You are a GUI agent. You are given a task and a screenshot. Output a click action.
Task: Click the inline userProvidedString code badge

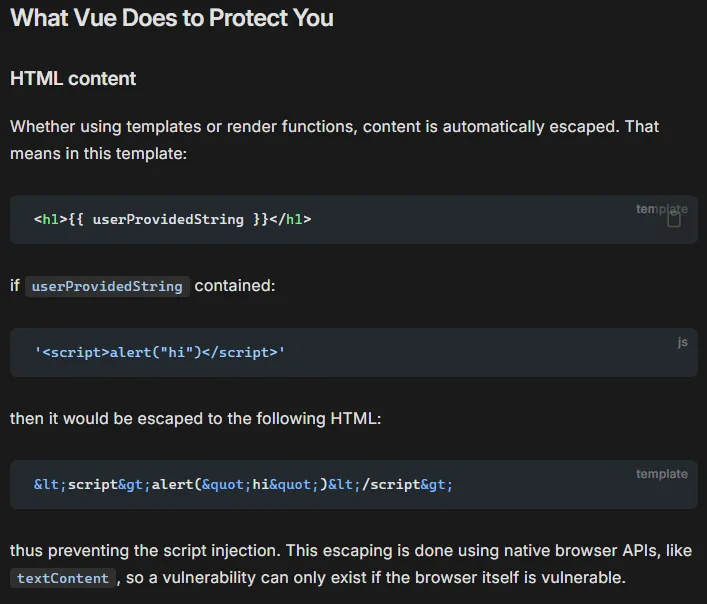107,286
